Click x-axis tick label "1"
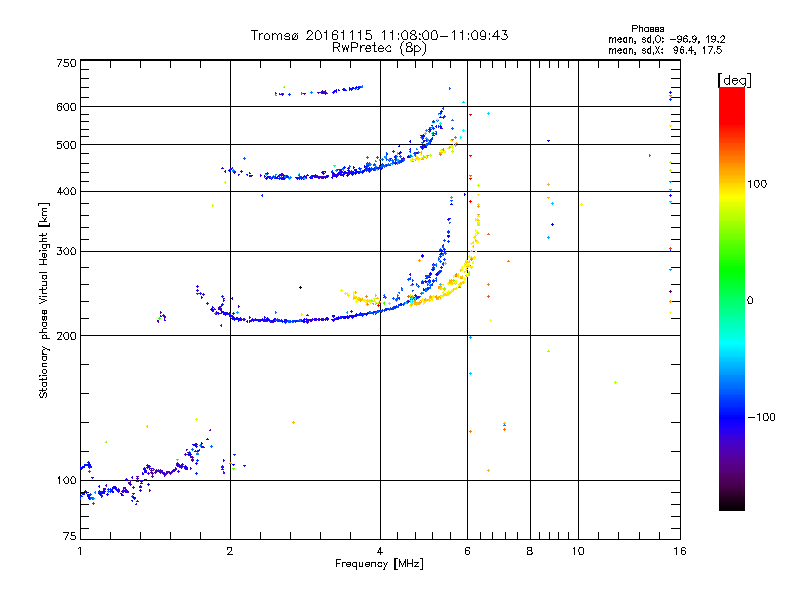 tap(80, 551)
